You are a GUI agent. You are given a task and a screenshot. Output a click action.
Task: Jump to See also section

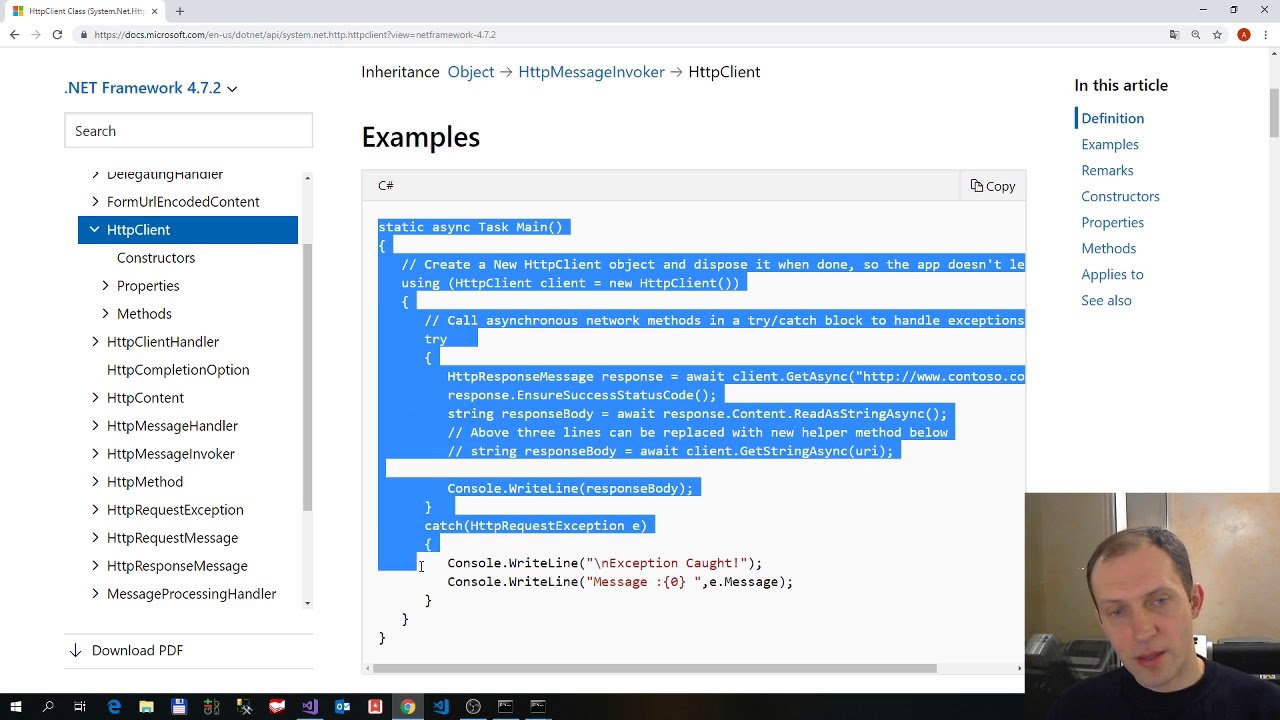pos(1106,300)
